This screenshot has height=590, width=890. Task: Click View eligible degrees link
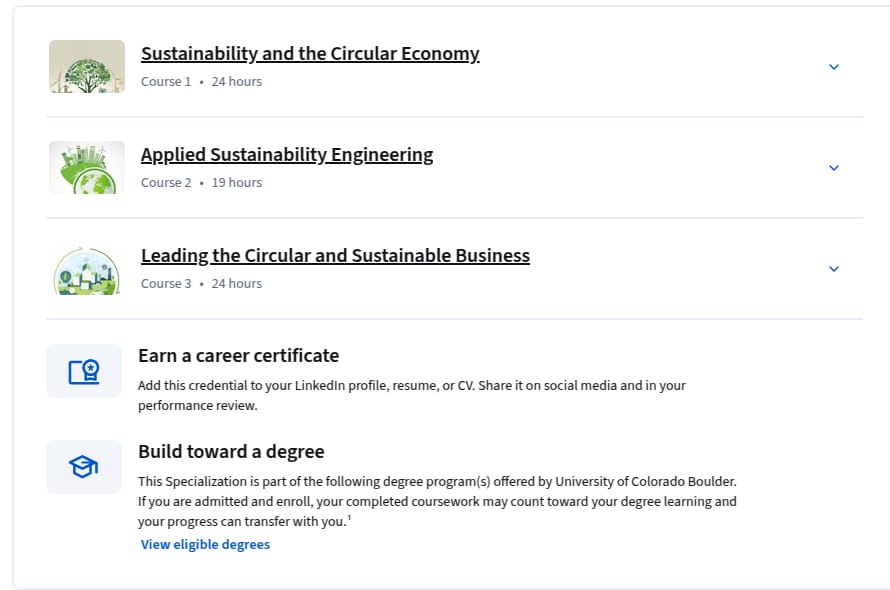tap(205, 545)
